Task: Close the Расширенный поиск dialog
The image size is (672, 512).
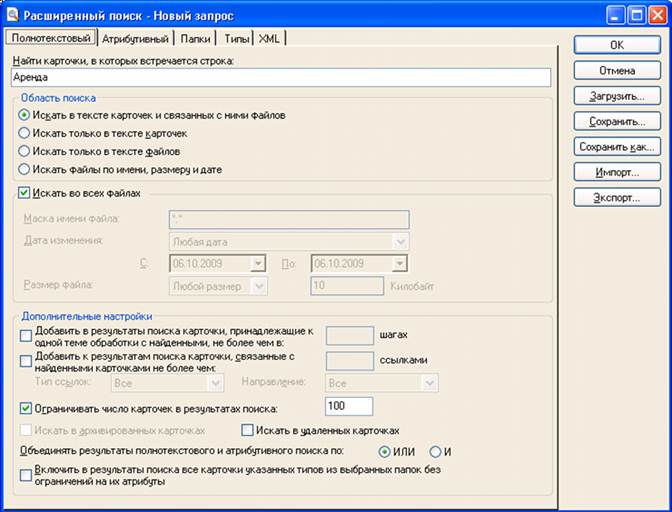Action: [658, 16]
